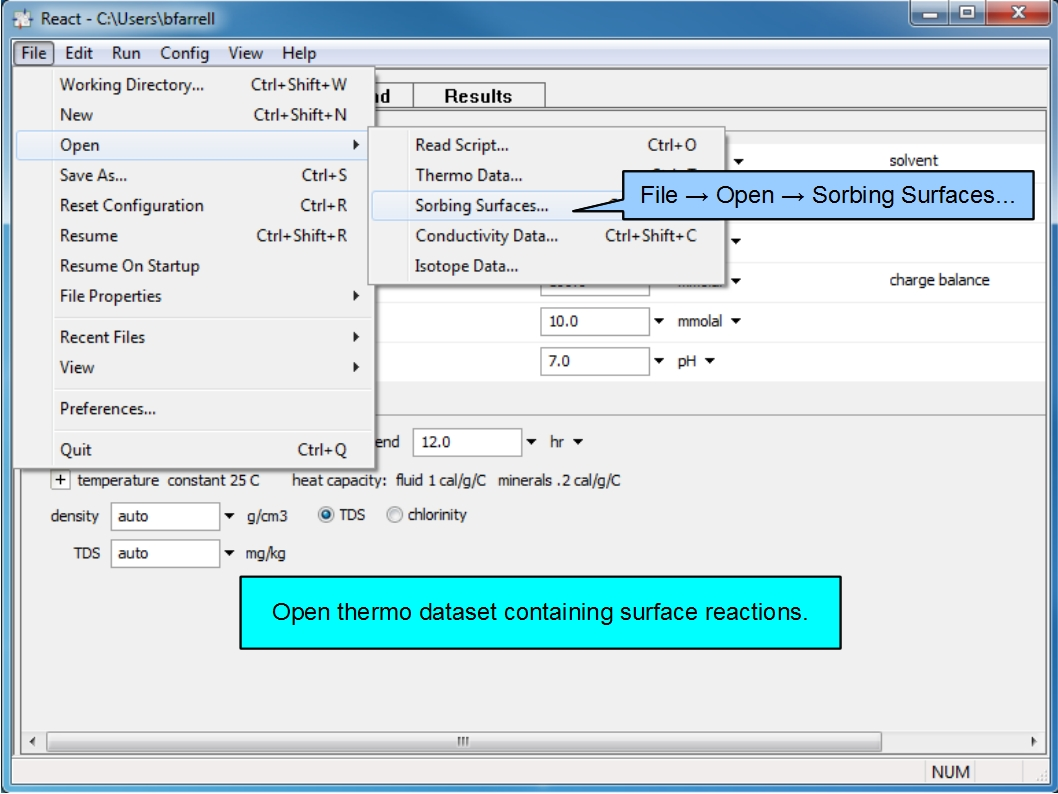Open the Run menu
This screenshot has height=794, width=1058.
point(126,53)
